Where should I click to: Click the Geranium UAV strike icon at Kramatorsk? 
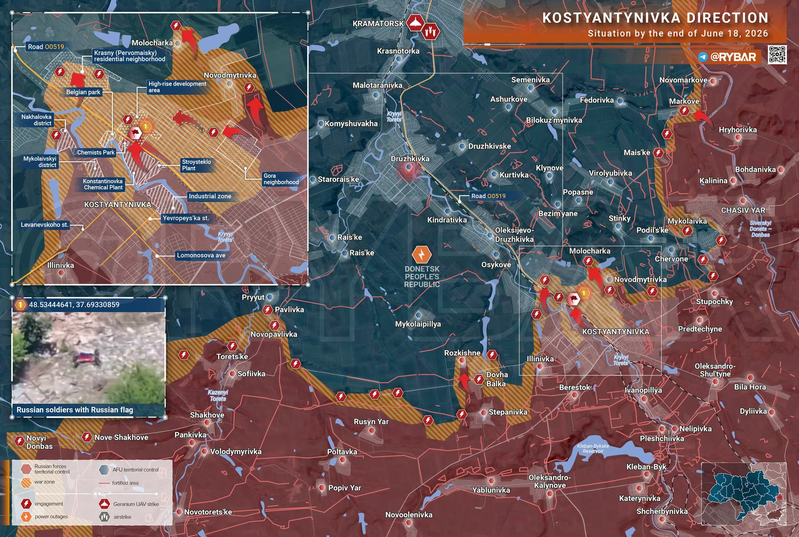[415, 23]
